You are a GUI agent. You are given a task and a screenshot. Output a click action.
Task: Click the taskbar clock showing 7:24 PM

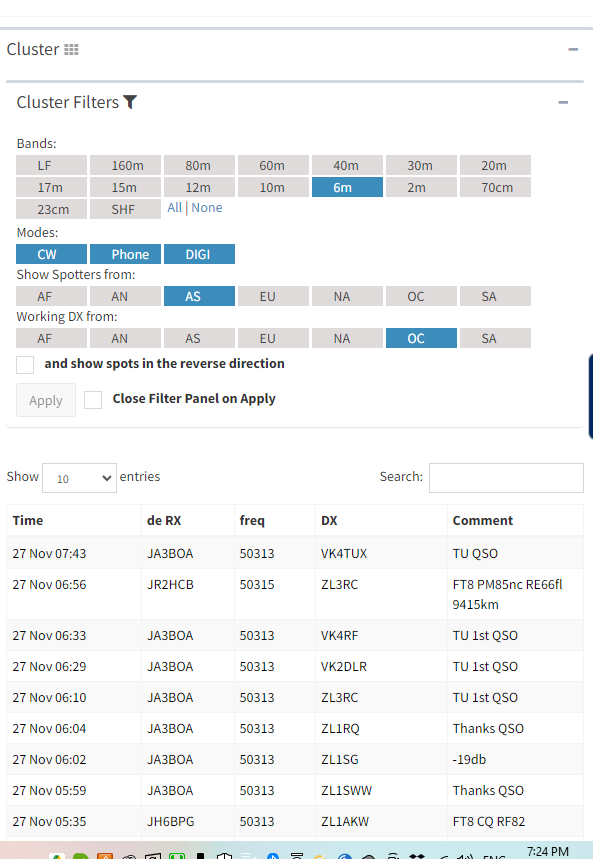[548, 851]
